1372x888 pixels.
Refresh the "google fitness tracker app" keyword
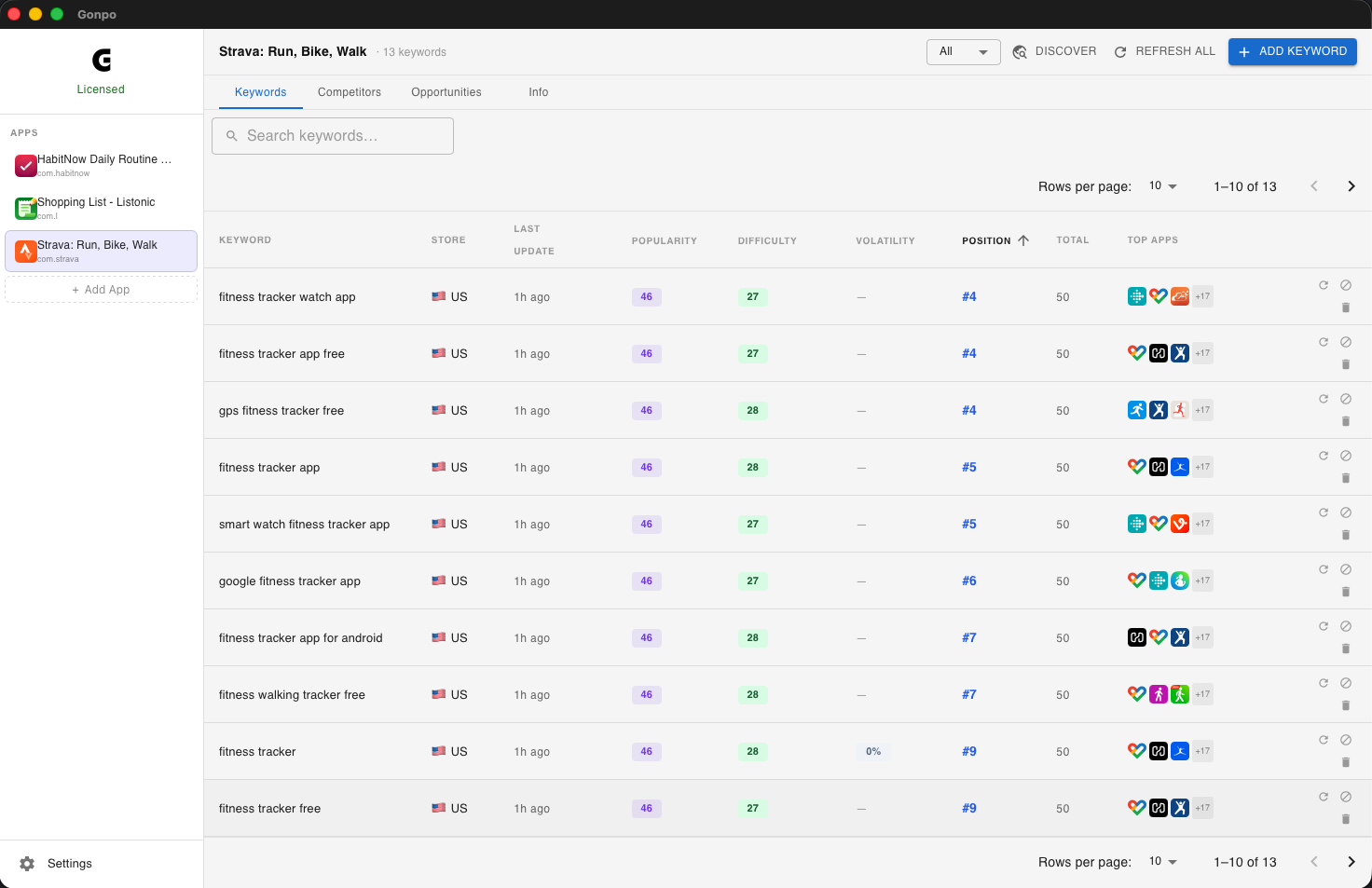point(1323,569)
